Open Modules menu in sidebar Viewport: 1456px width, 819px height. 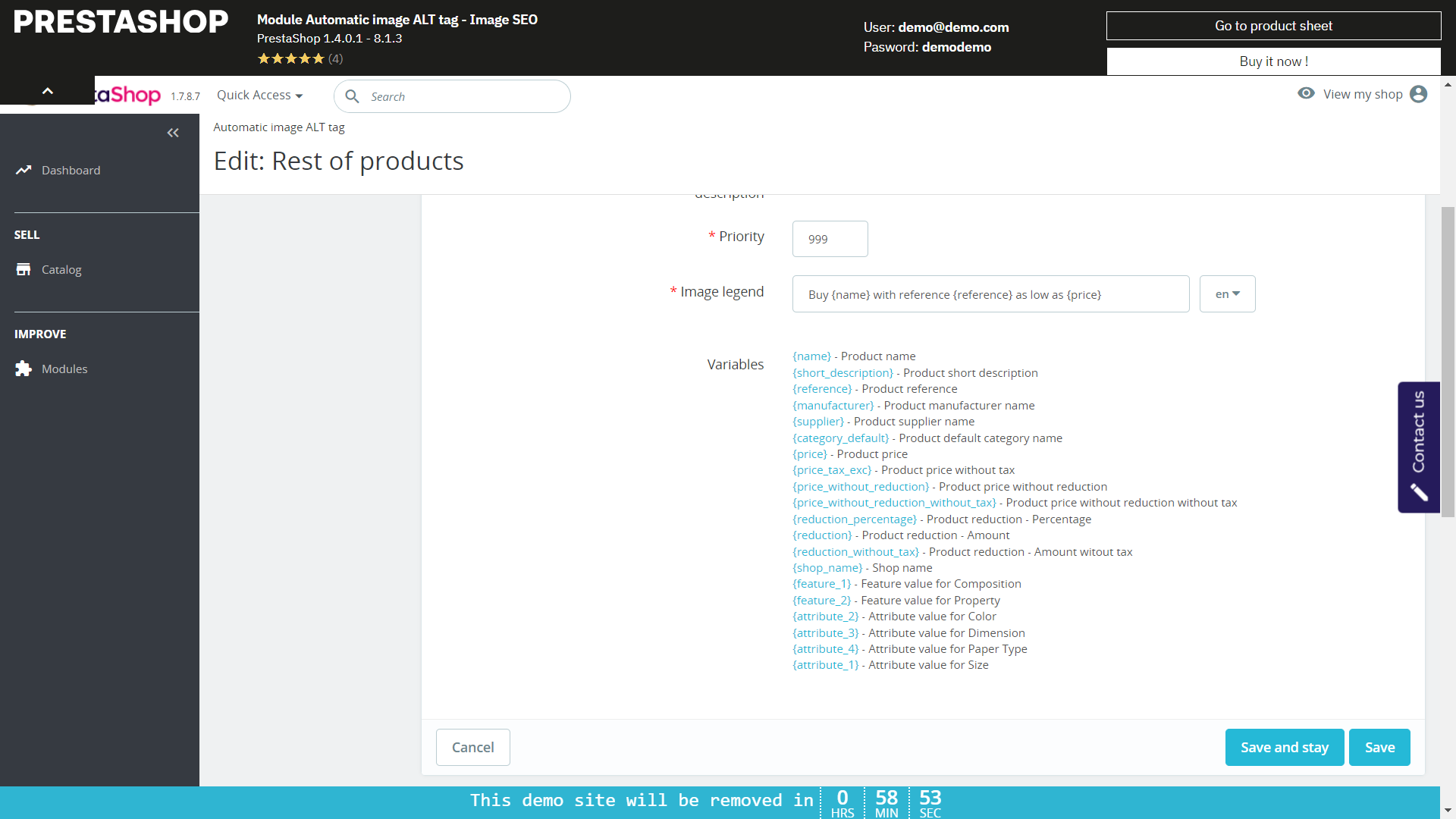coord(64,369)
